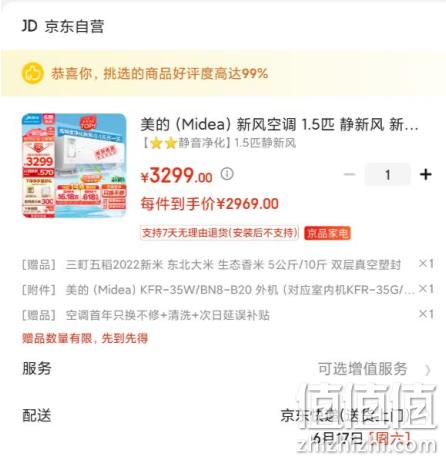
Task: Click the price info circle icon
Action: pos(227,174)
